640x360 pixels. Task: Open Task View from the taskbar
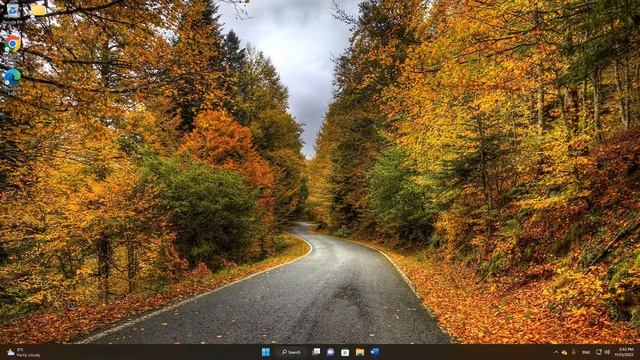(x=316, y=352)
